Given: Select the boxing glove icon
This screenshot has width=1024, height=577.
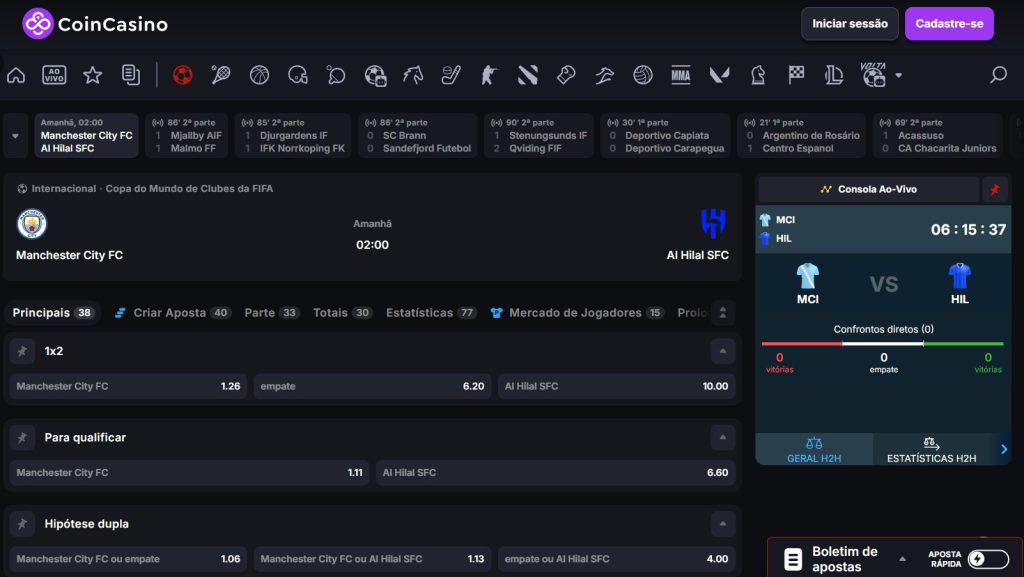Looking at the screenshot, I should 566,76.
